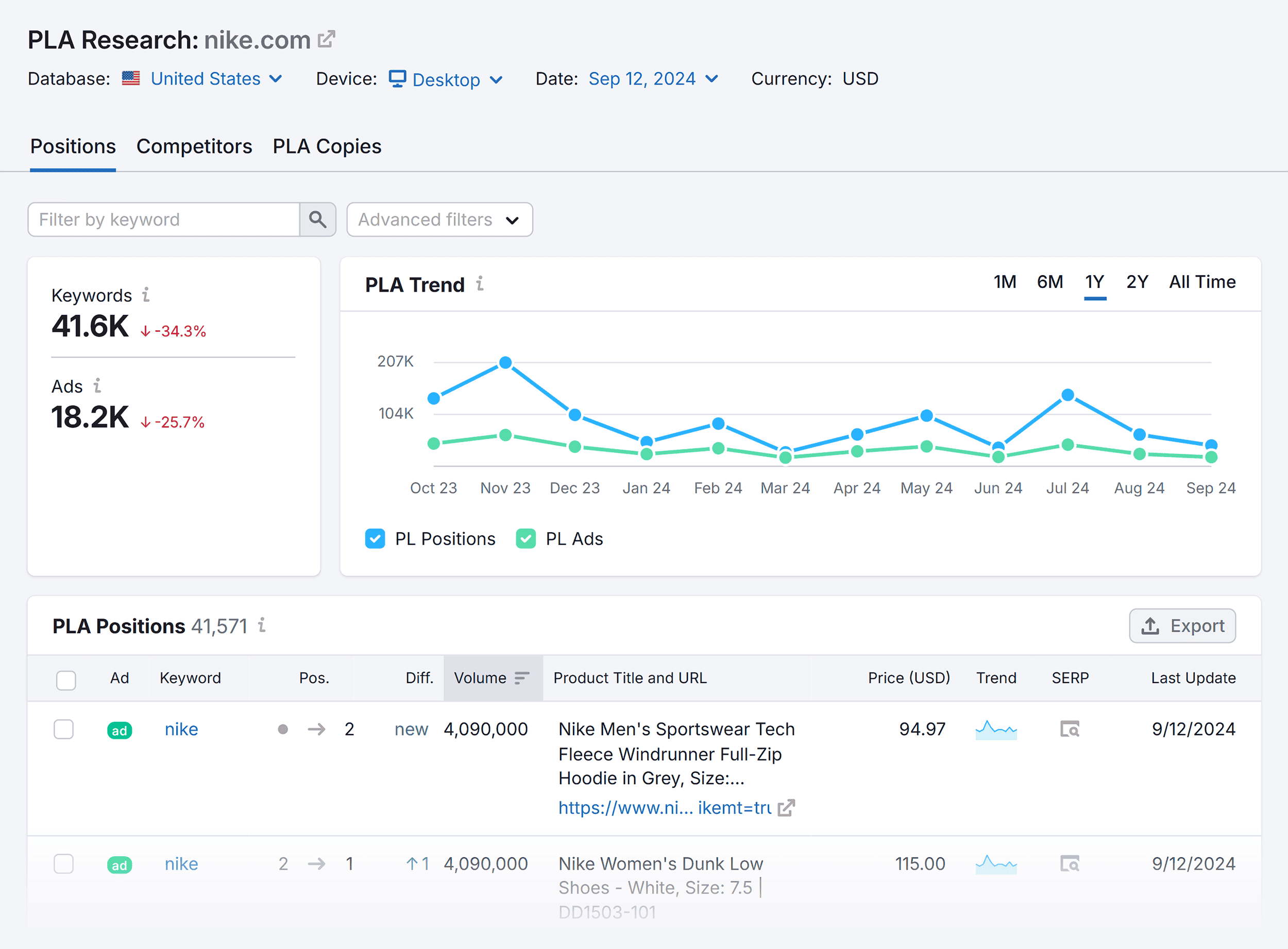Viewport: 1288px width, 949px height.
Task: Click the Filter by keyword input field
Action: [x=164, y=219]
